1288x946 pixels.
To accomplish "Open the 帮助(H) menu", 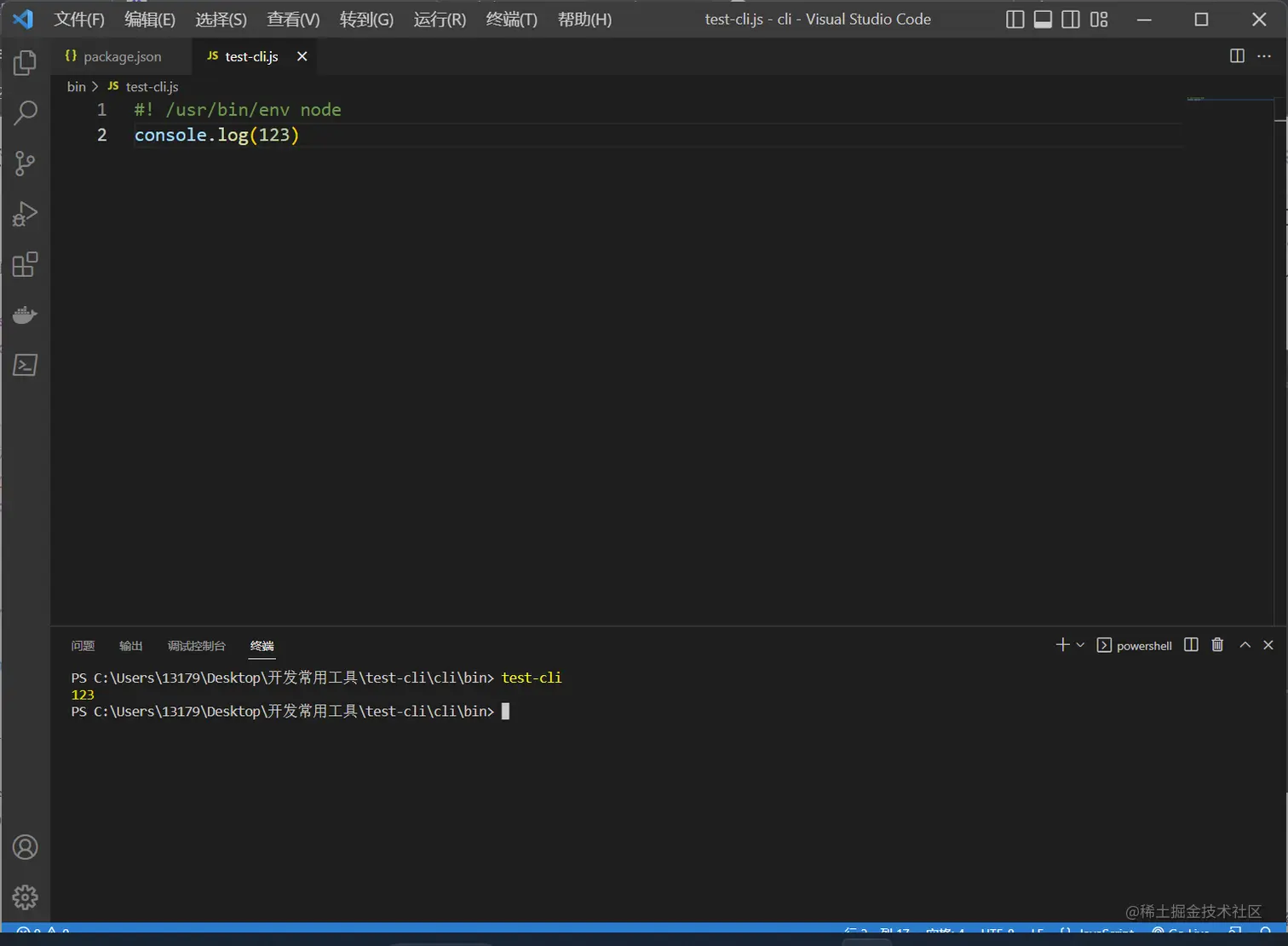I will (x=584, y=19).
